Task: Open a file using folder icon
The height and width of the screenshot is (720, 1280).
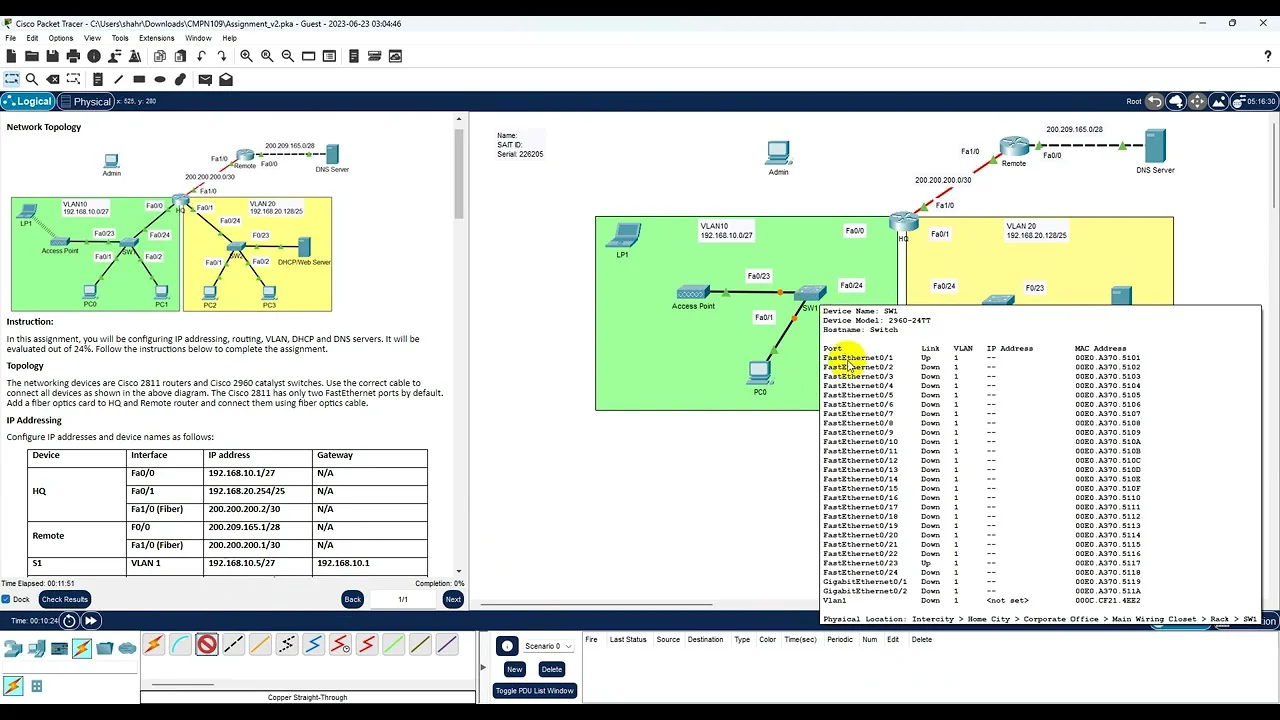Action: pos(32,56)
